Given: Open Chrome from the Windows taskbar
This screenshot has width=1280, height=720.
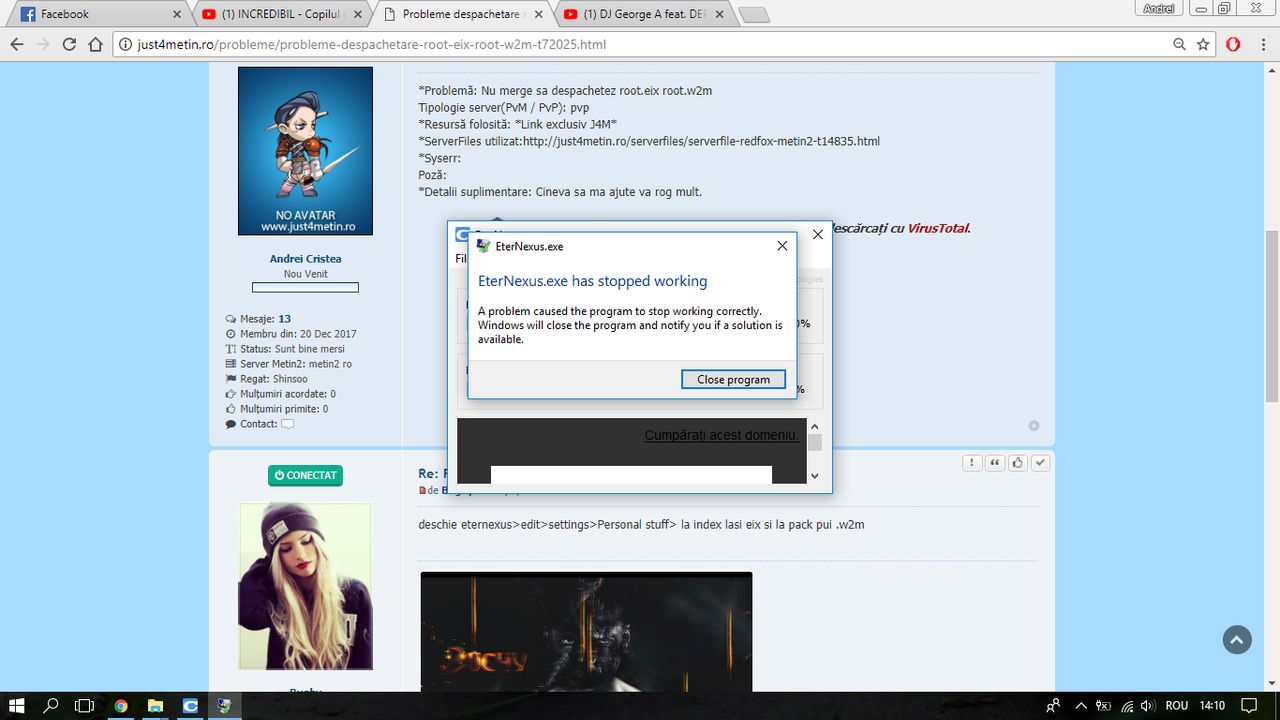Looking at the screenshot, I should [x=120, y=705].
